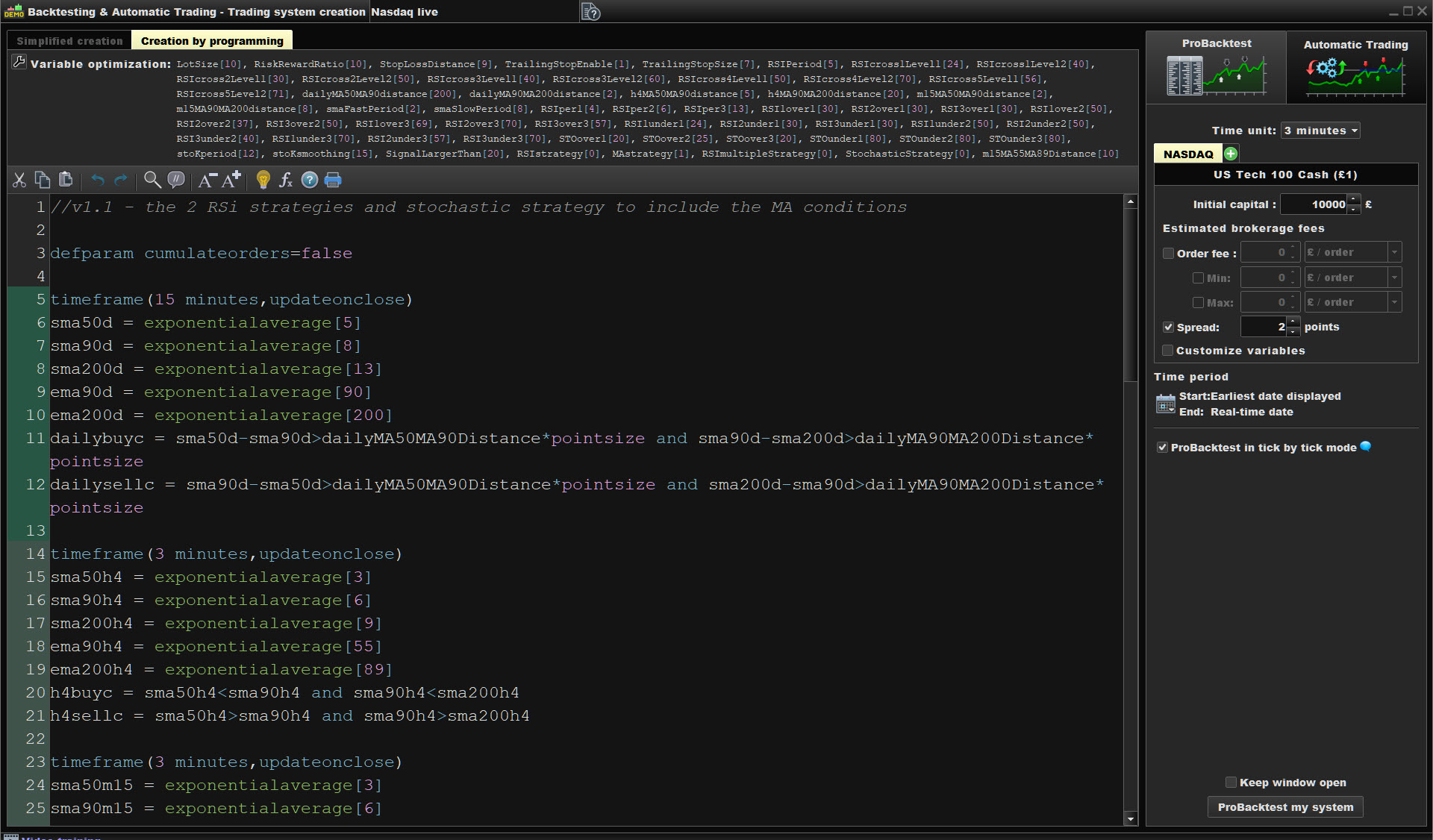Add instrument with green plus icon

[1231, 154]
